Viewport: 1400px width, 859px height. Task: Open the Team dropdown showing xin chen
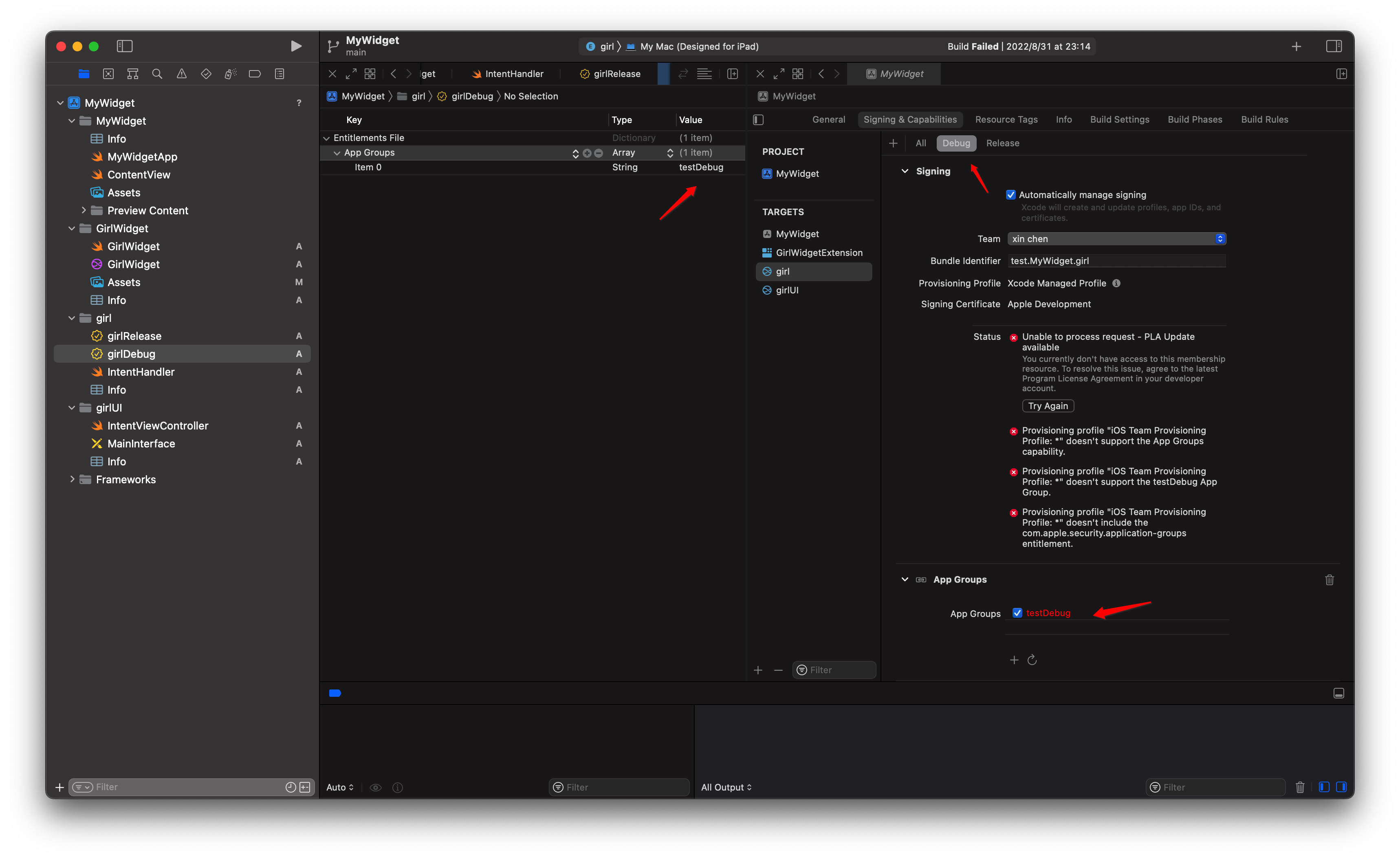(x=1117, y=239)
